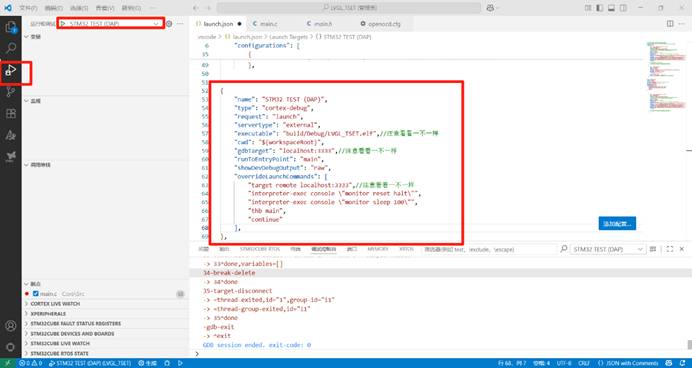Expand CORTEX LIVE WATCH section
The height and width of the screenshot is (368, 692).
[105, 304]
